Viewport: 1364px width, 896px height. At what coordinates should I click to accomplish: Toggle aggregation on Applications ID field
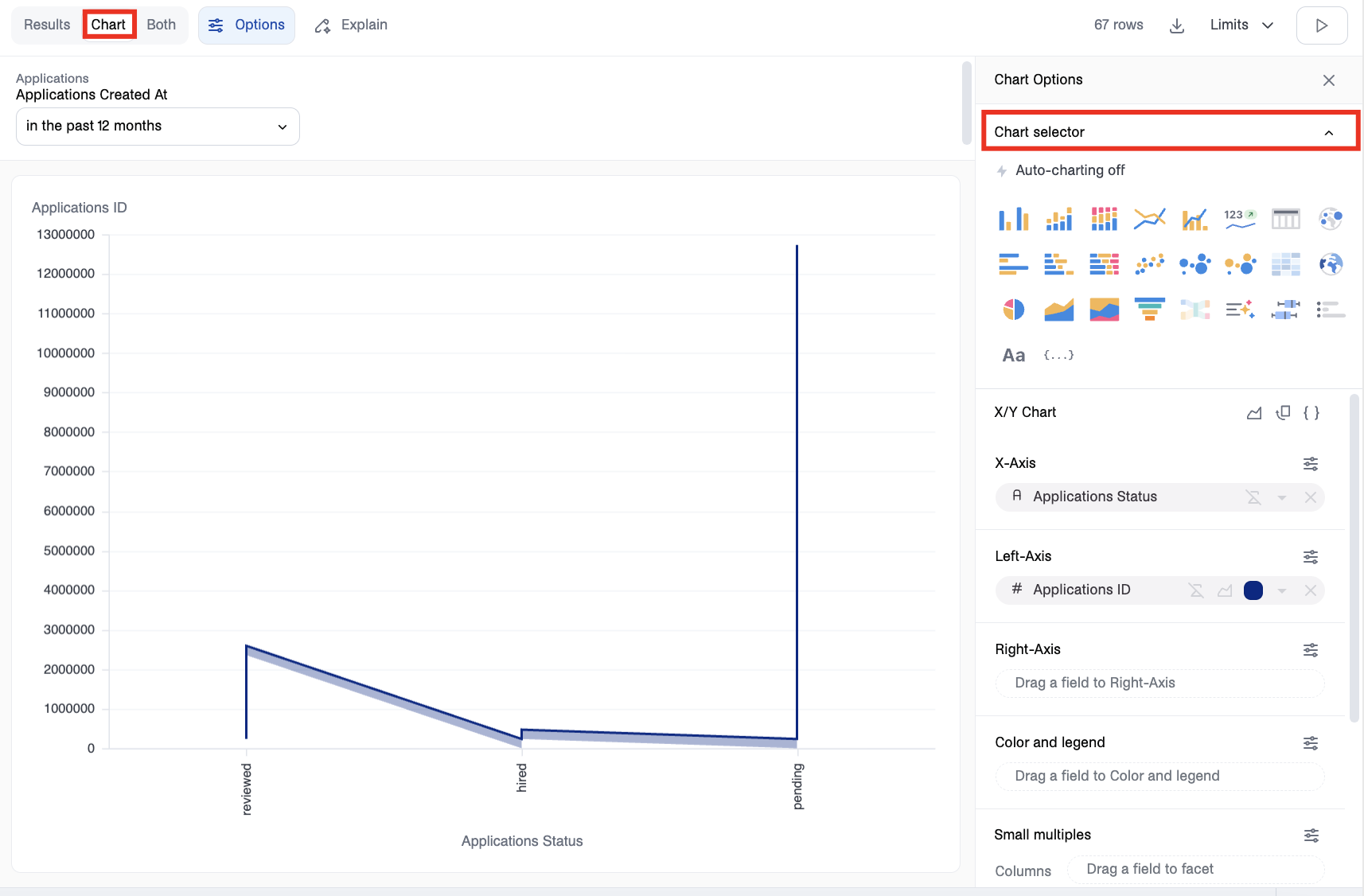pos(1196,590)
